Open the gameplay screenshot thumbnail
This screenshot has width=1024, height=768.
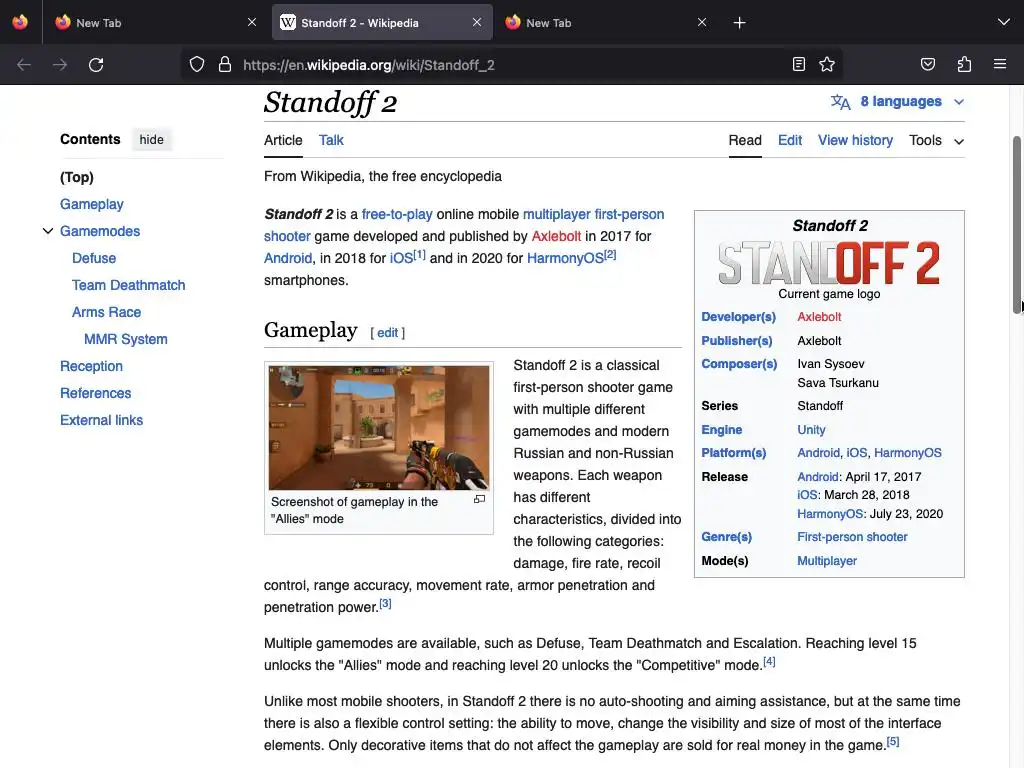click(379, 428)
